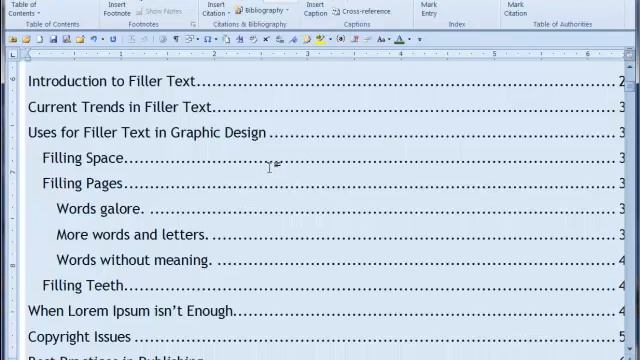640x360 pixels.
Task: Click the Undo arrow icon
Action: [94, 40]
